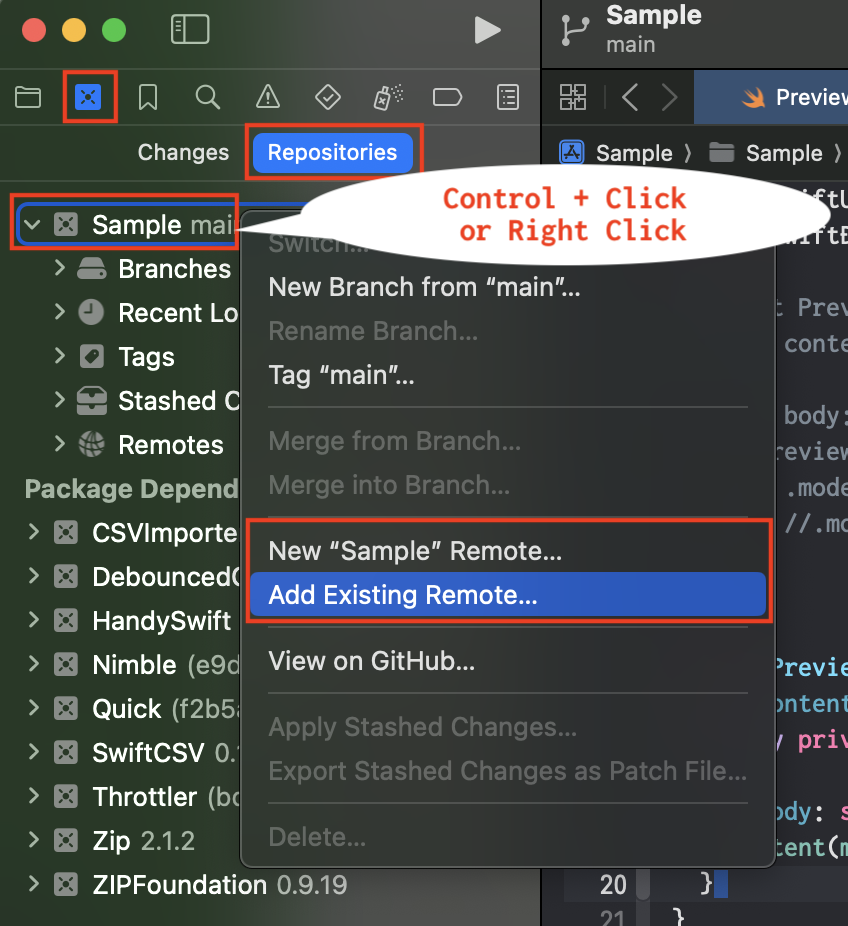Click the Remotes globe icon

click(92, 444)
